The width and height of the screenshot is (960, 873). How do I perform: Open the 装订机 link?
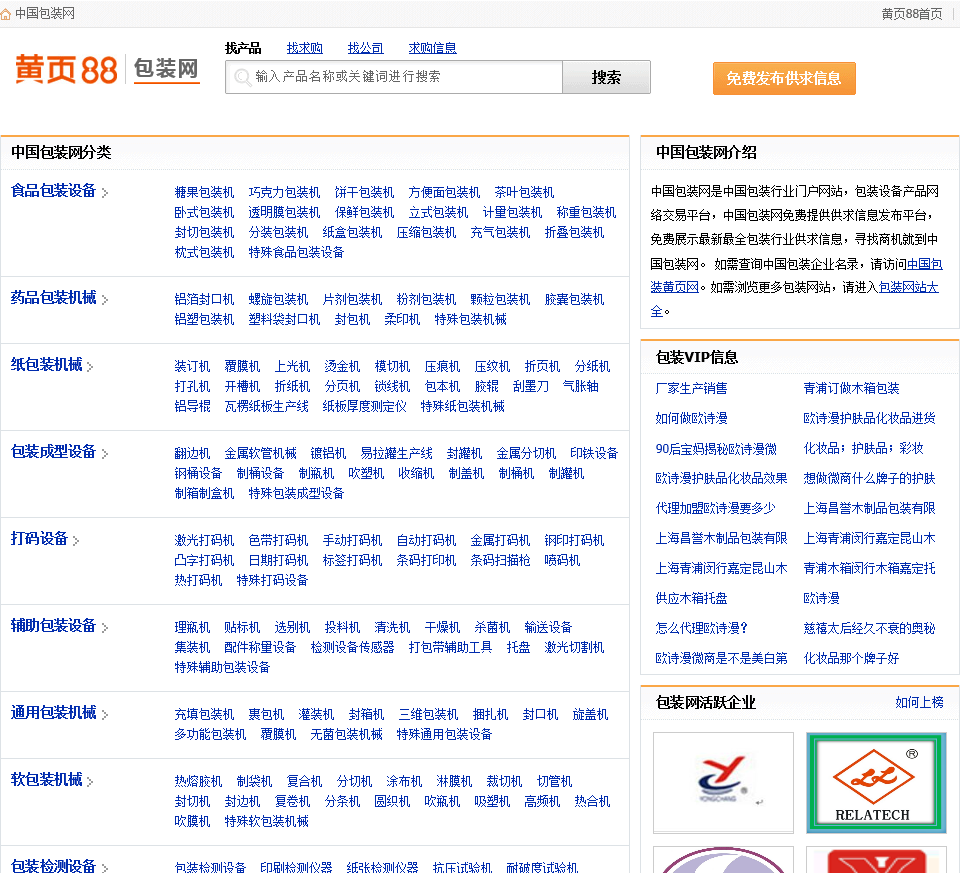[192, 367]
